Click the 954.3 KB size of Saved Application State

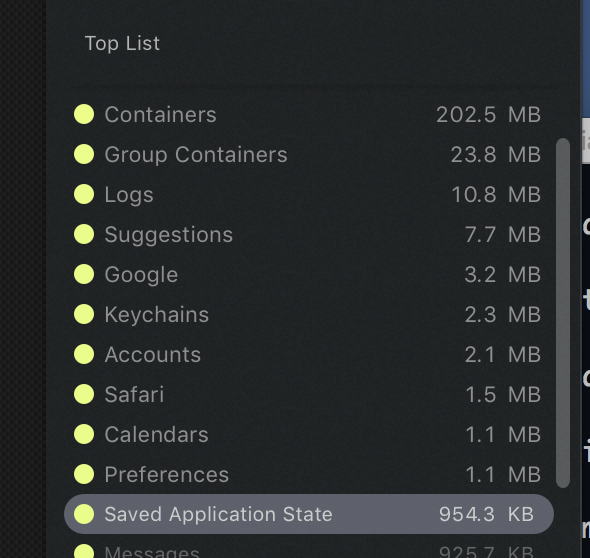click(x=486, y=514)
